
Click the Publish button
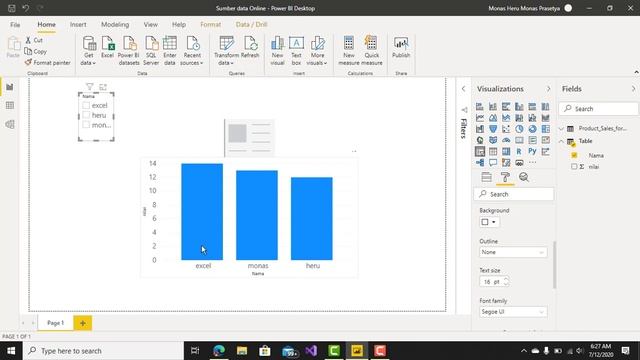point(401,47)
